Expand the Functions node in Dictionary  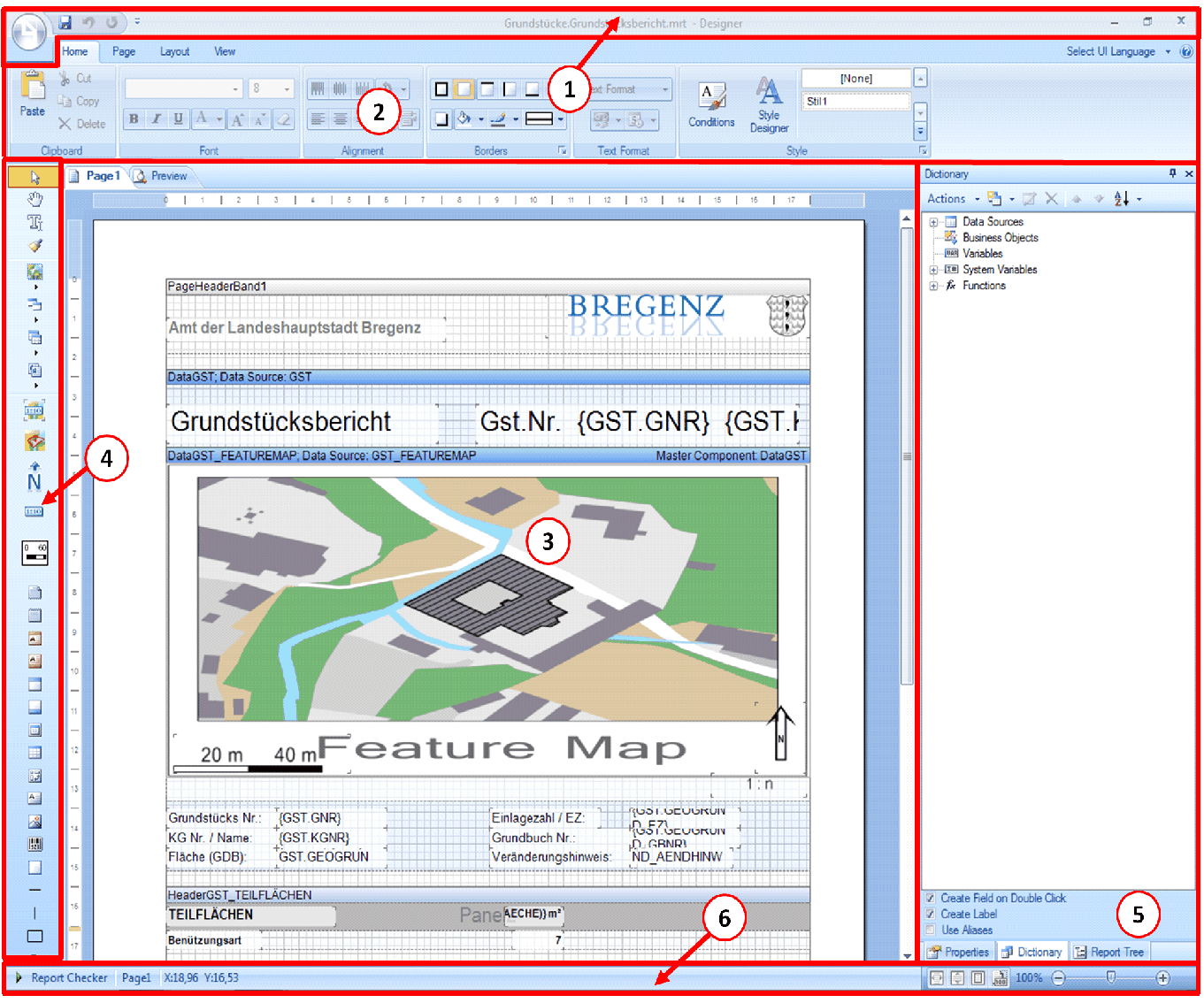(x=934, y=285)
